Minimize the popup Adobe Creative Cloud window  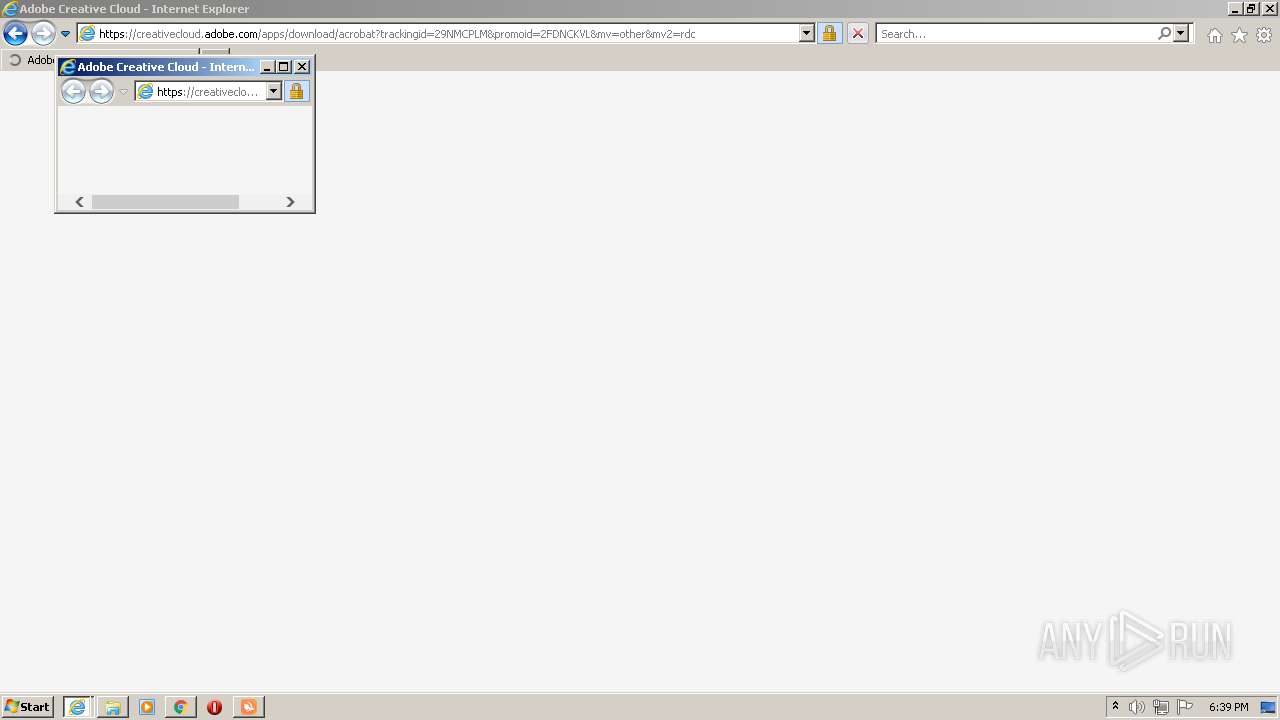[267, 67]
